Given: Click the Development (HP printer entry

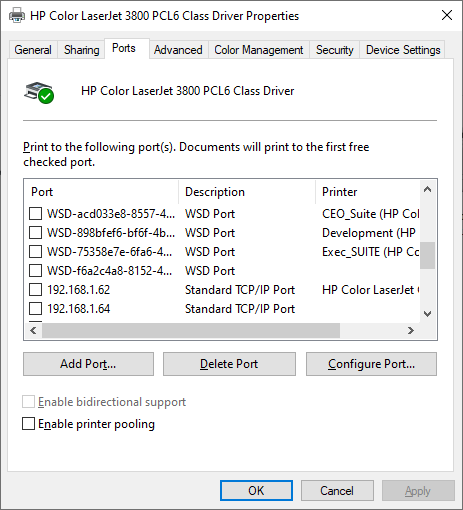Looking at the screenshot, I should 369,233.
